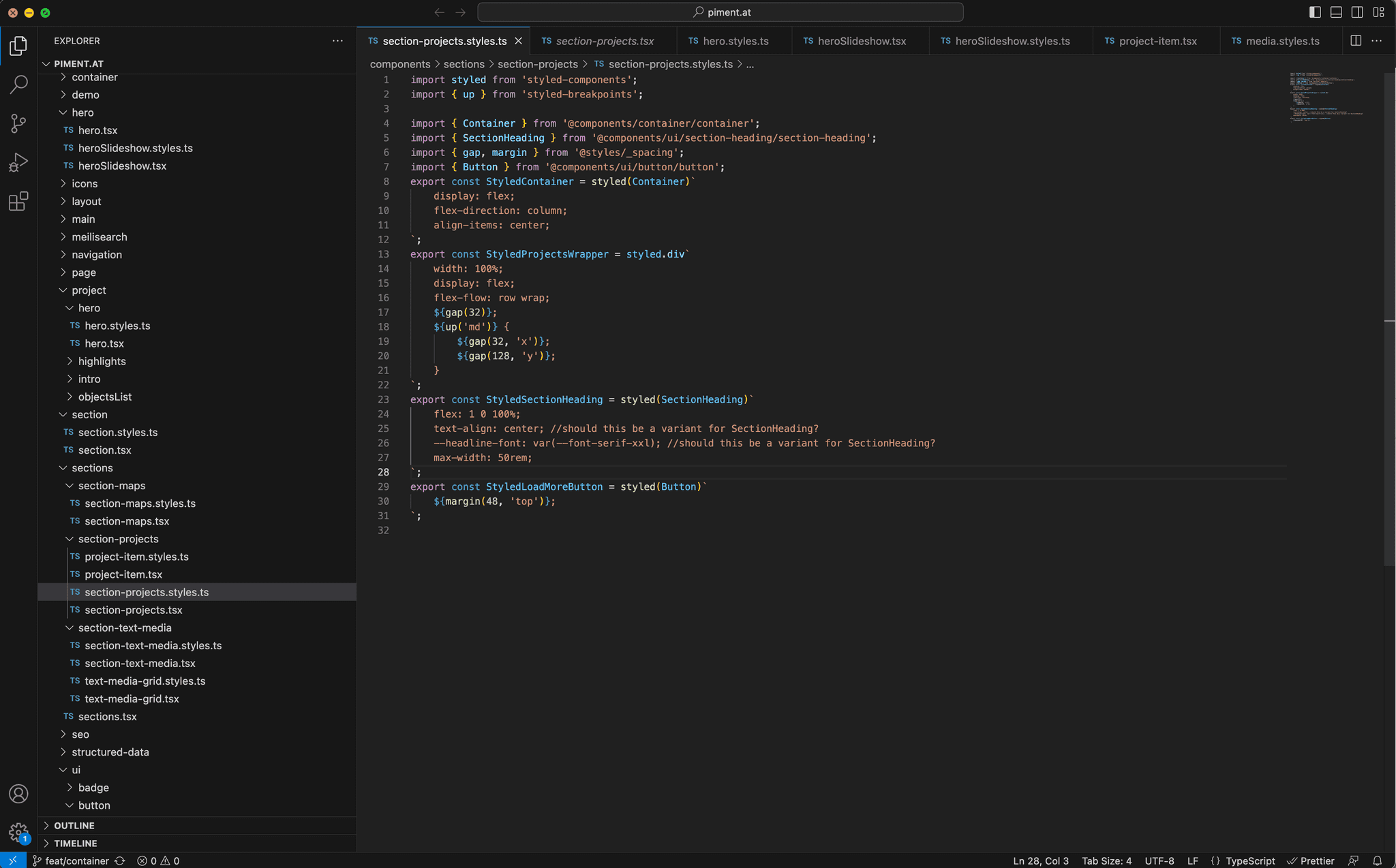
Task: Click the split editor right icon
Action: tap(1356, 41)
